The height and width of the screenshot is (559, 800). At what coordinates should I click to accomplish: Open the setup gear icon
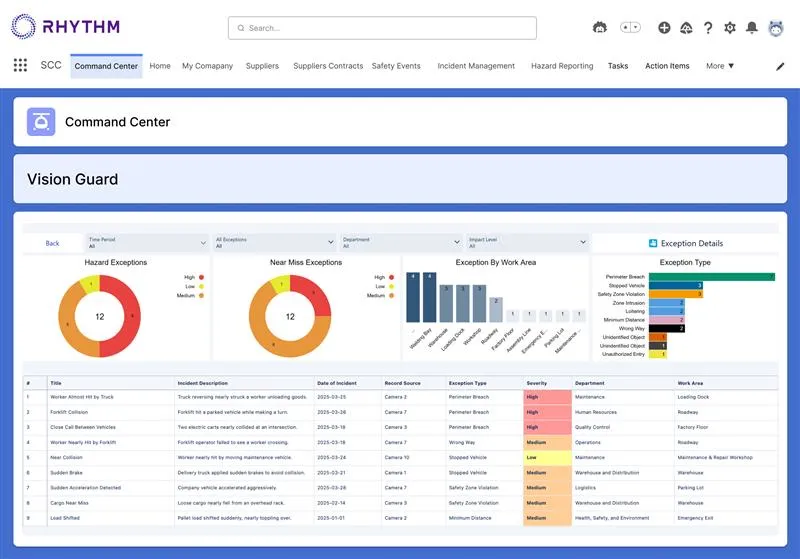[730, 28]
